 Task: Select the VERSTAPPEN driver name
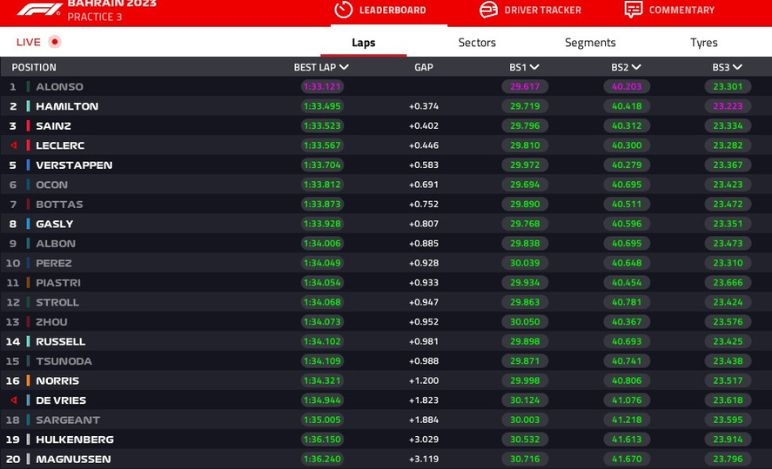[74, 165]
